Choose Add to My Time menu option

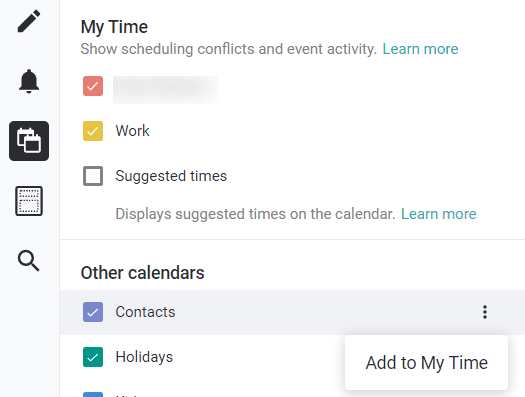[426, 363]
